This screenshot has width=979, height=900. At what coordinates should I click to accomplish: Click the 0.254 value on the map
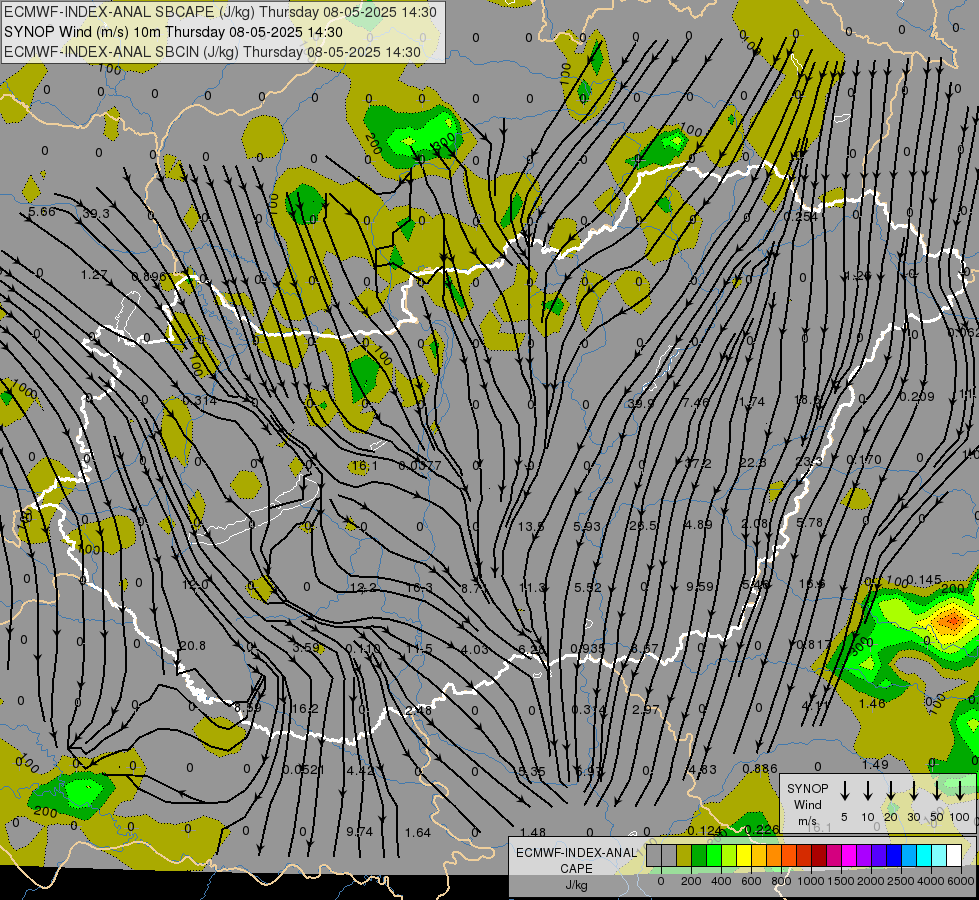[x=800, y=217]
